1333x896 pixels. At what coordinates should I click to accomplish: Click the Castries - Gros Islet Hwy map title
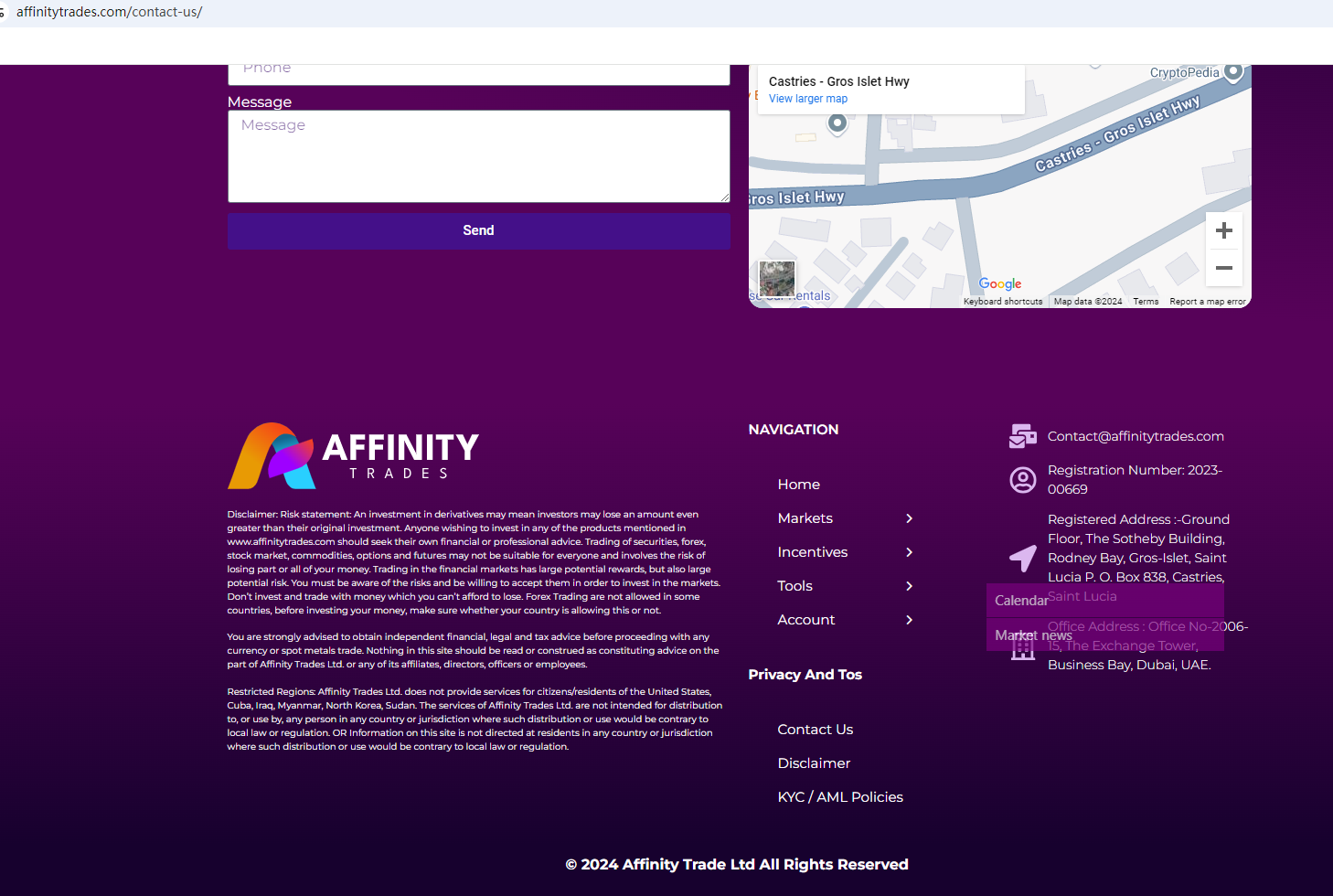point(838,81)
